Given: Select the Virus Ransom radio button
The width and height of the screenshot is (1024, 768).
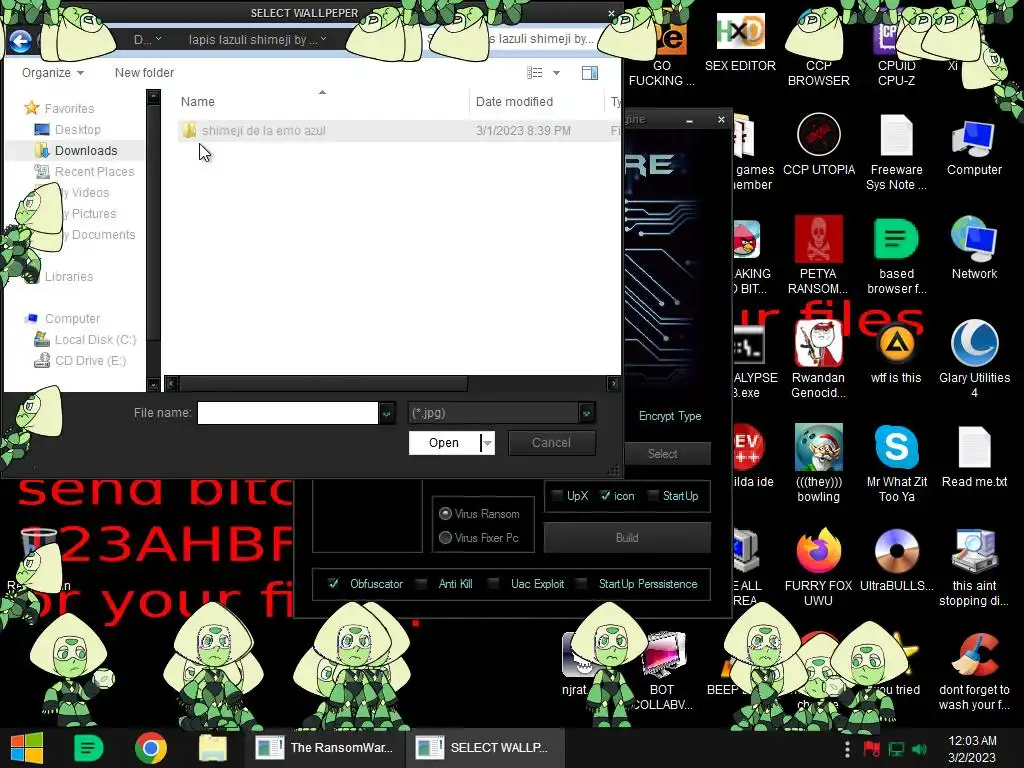Looking at the screenshot, I should [445, 514].
